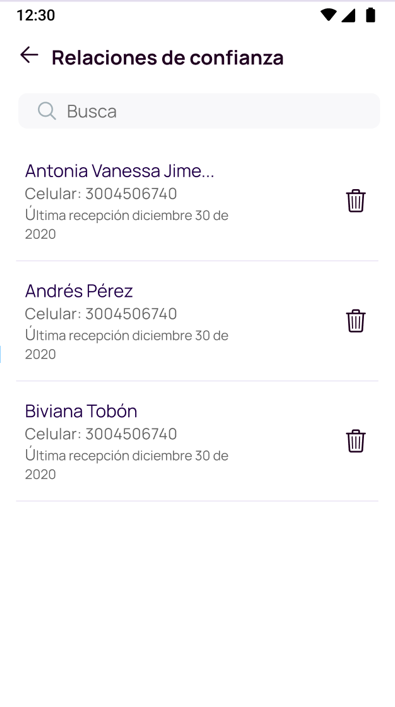Tap Celular number under Antonia Vanessa
Viewport: 395px width, 707px height.
(x=101, y=194)
